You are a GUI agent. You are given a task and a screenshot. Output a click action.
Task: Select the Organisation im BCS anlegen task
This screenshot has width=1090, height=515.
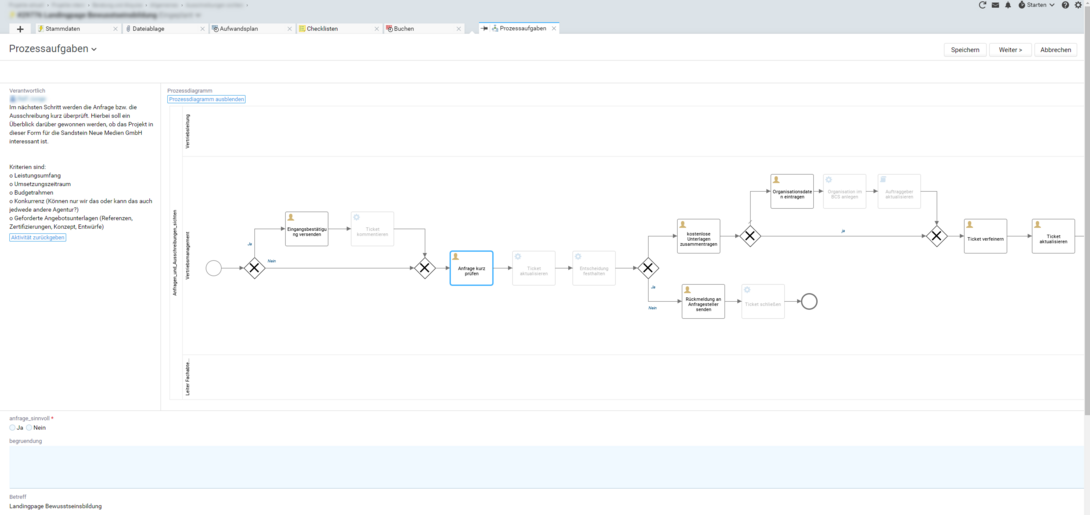click(845, 191)
